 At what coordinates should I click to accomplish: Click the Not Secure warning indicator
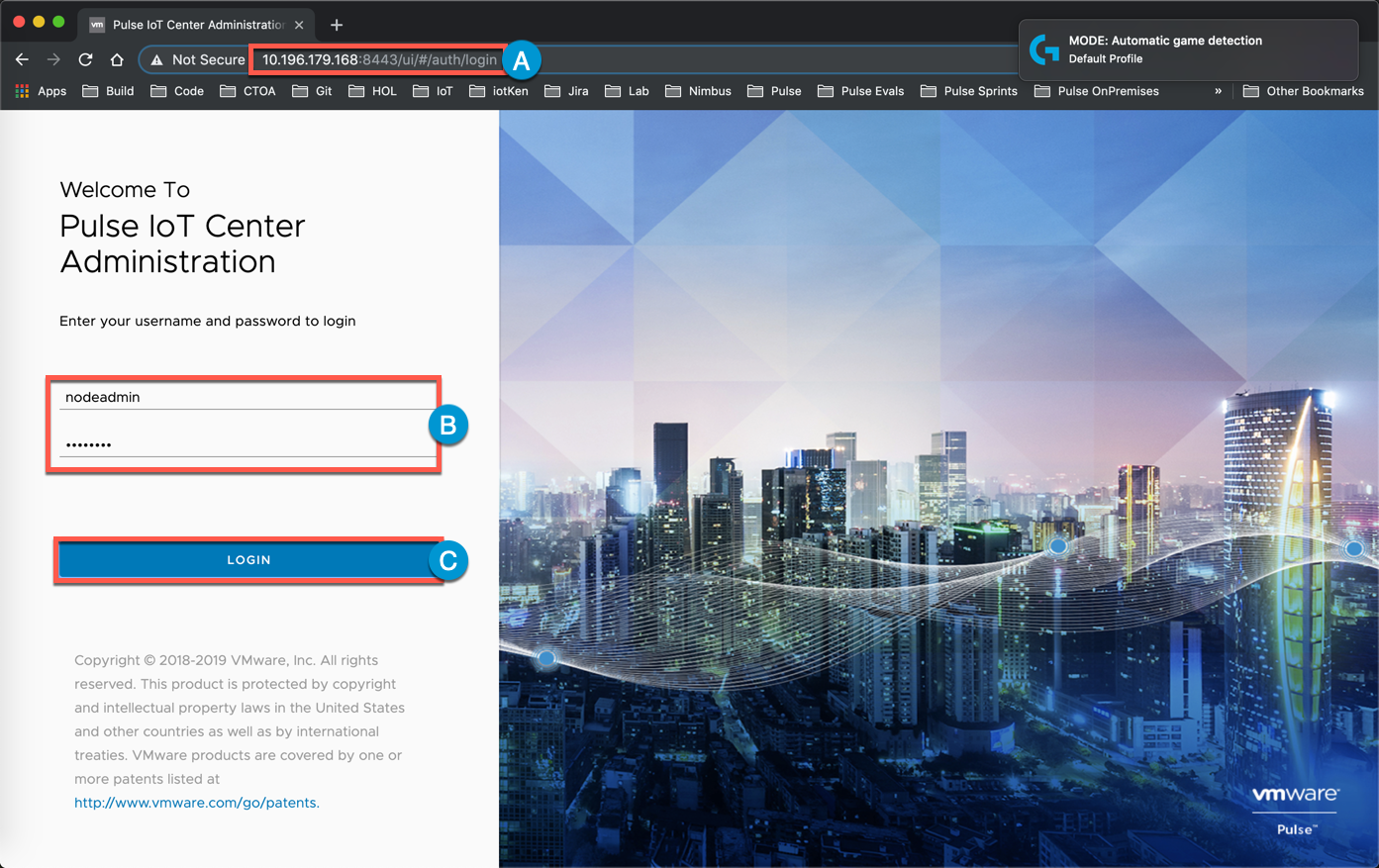197,59
